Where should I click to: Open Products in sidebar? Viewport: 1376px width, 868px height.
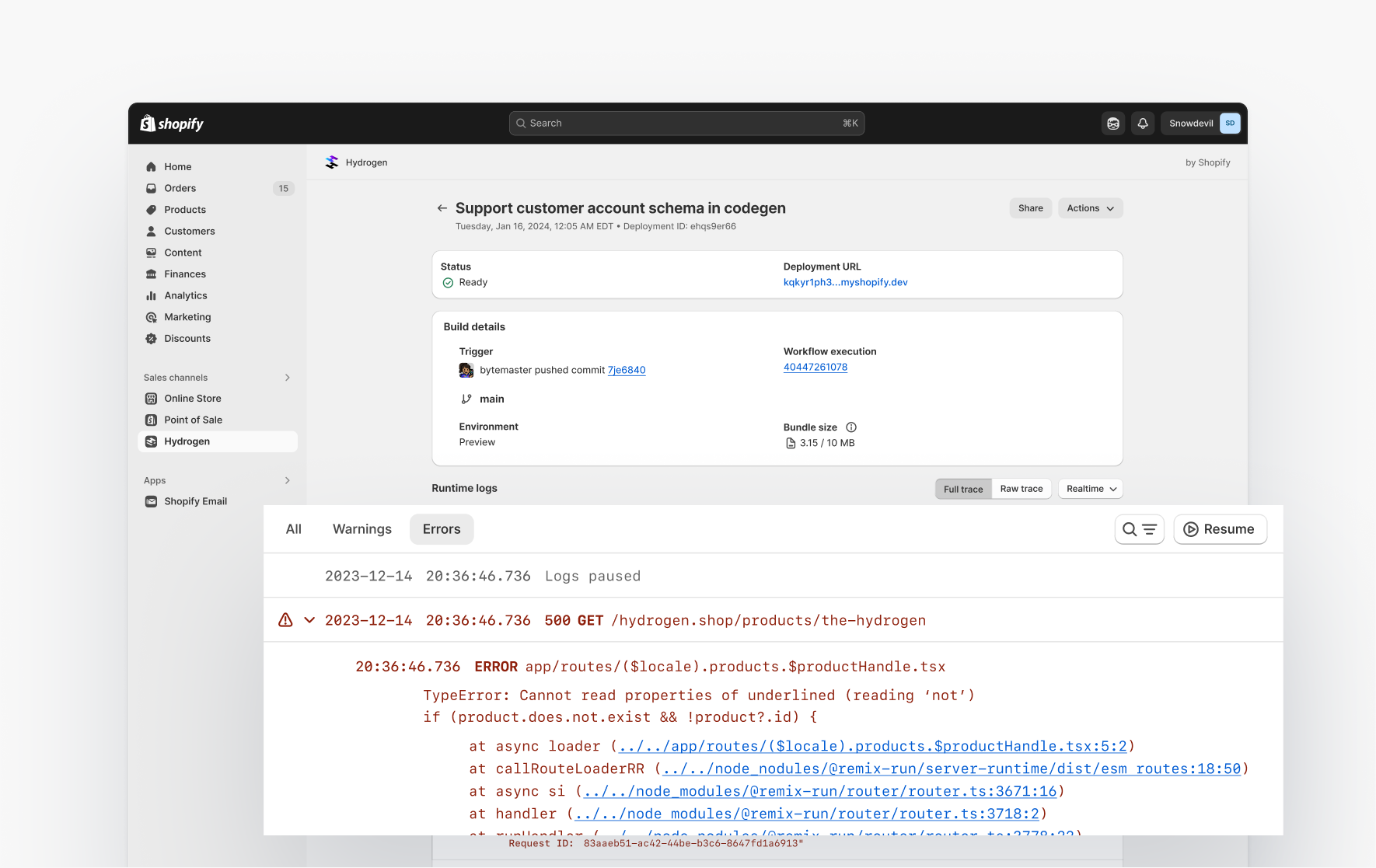(x=218, y=210)
